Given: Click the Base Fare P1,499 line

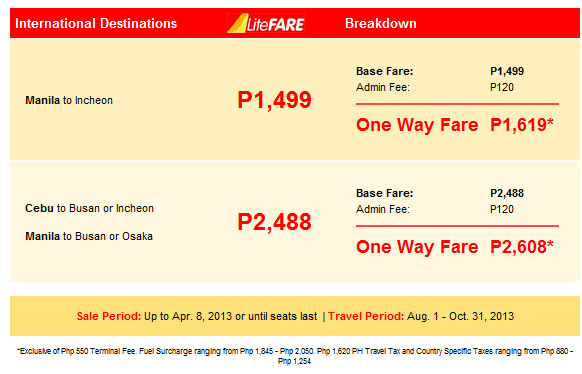Looking at the screenshot, I should (440, 71).
